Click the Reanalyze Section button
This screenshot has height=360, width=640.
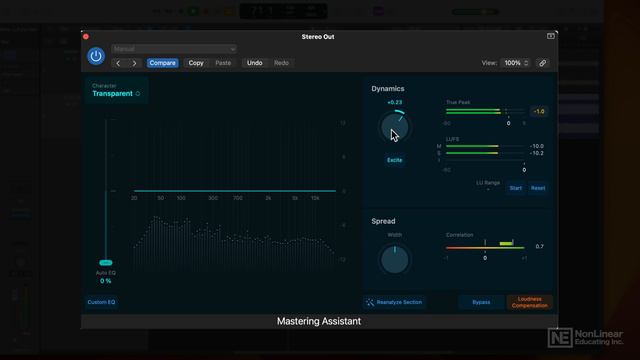pos(394,302)
